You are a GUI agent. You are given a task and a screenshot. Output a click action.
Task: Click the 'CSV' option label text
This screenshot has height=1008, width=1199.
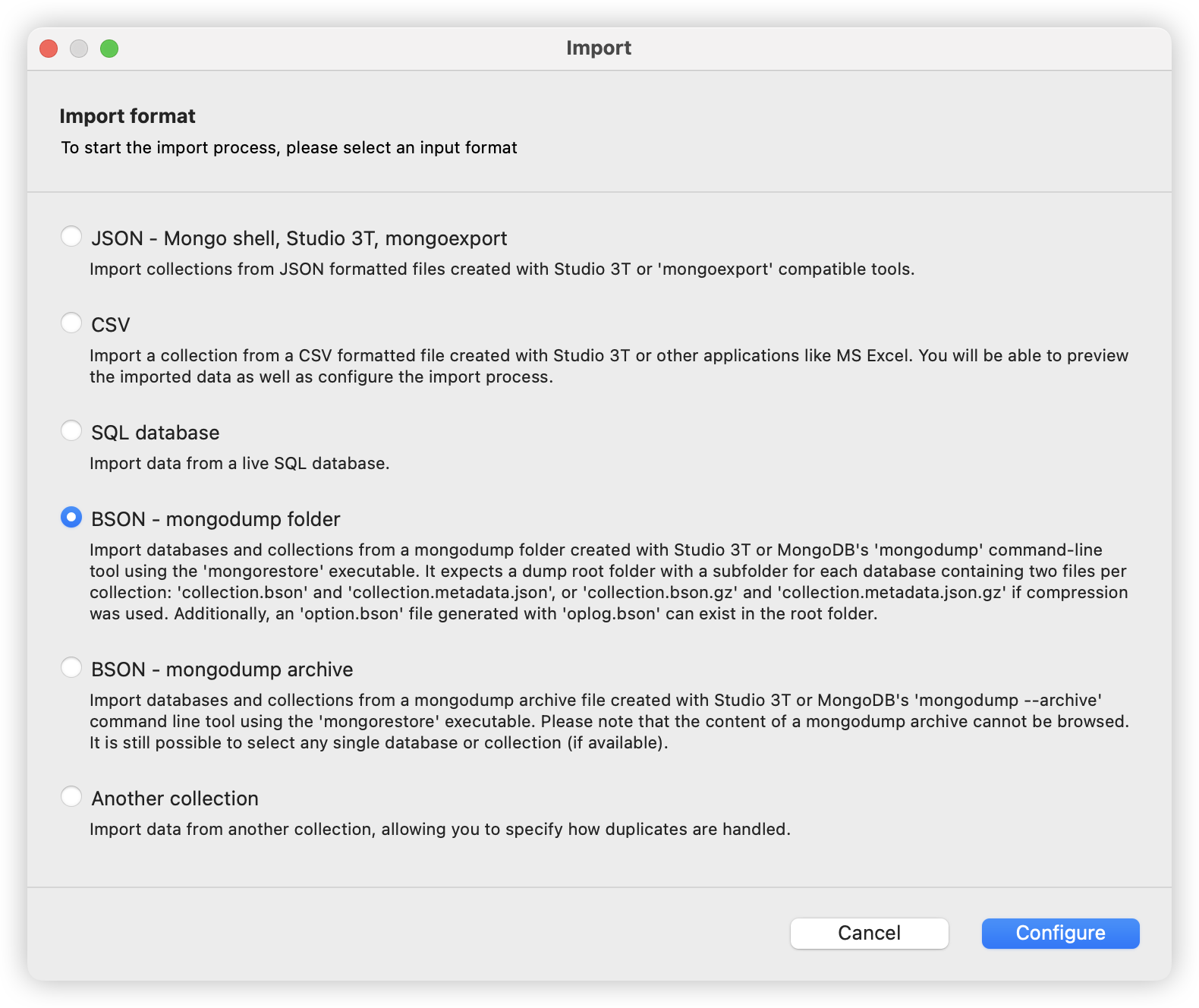[111, 325]
